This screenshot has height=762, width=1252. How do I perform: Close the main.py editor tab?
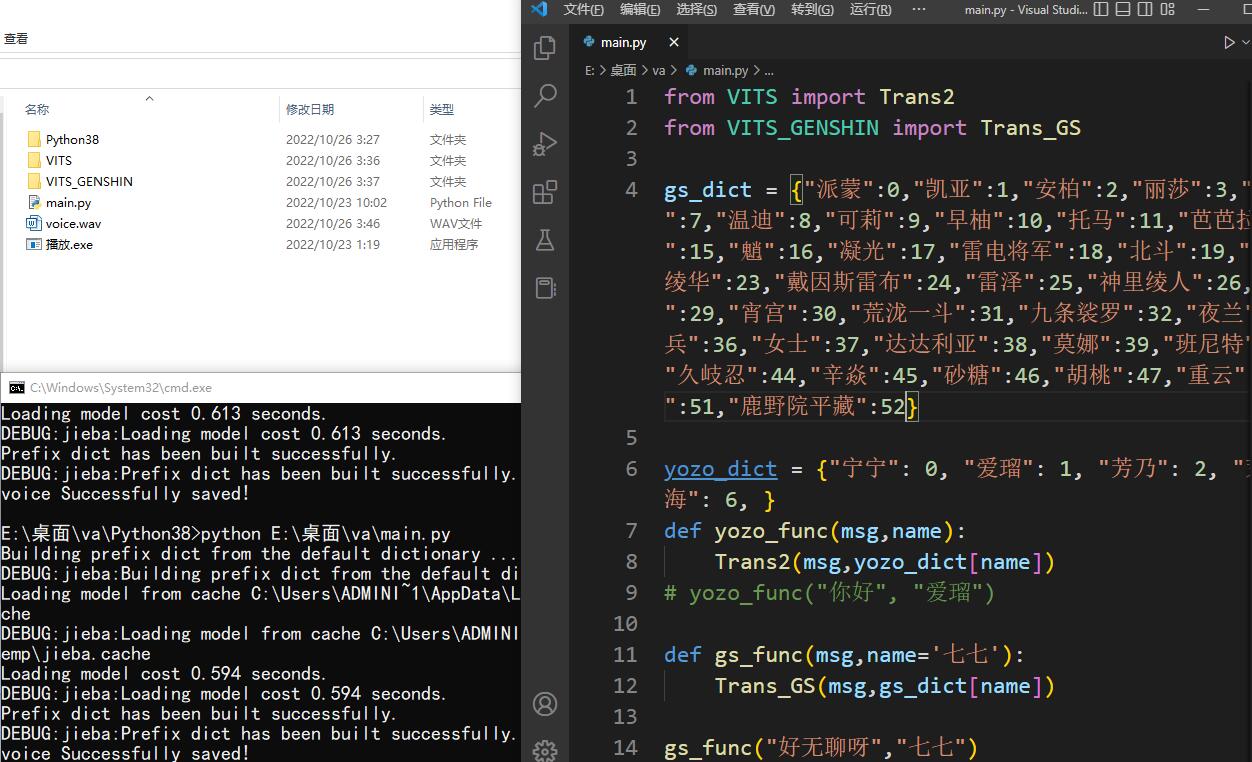point(674,42)
